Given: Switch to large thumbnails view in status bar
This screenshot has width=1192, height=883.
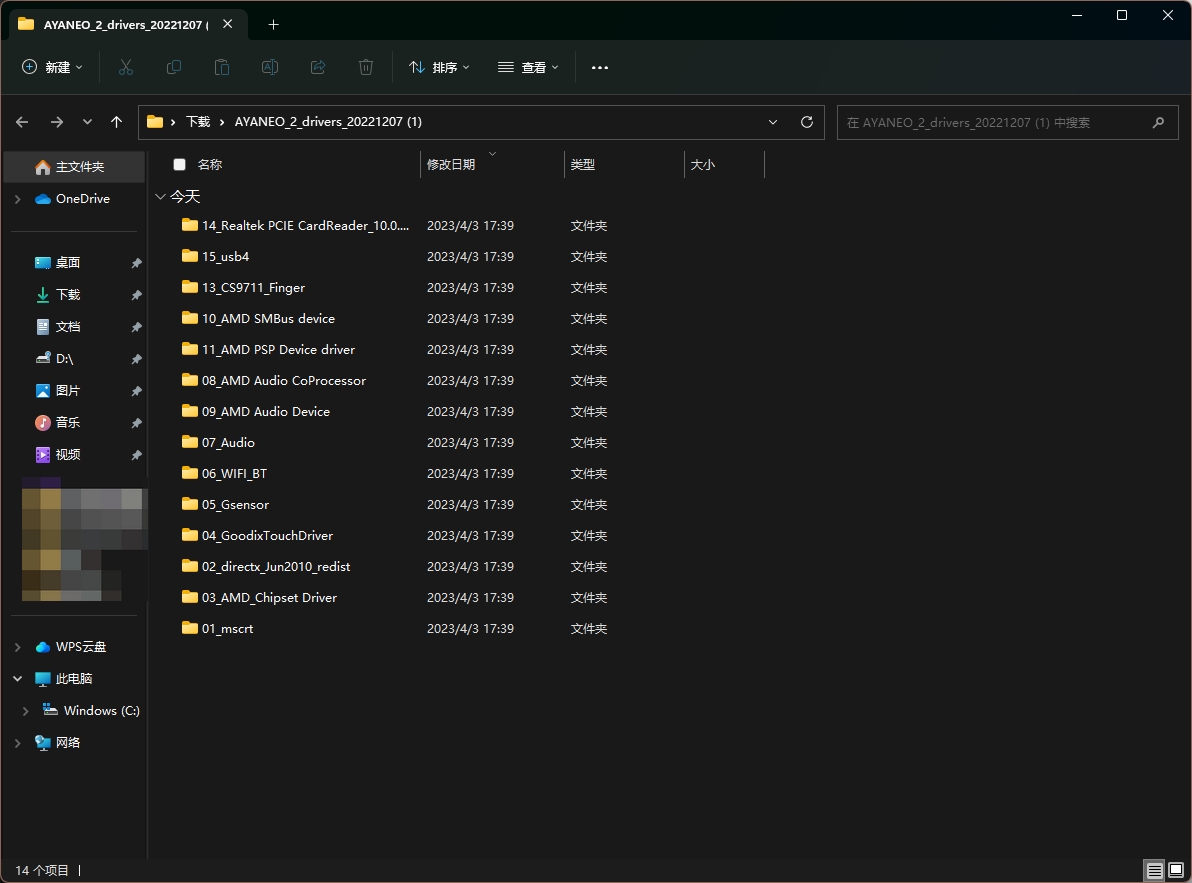Looking at the screenshot, I should tap(1176, 871).
